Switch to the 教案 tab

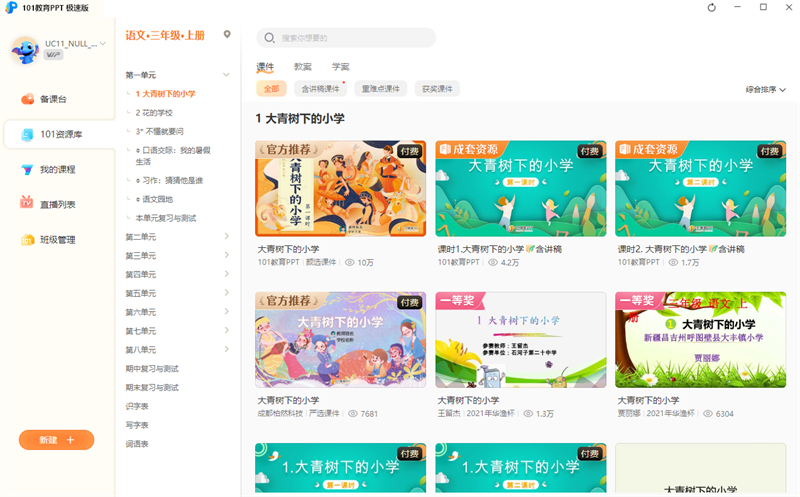click(x=303, y=67)
